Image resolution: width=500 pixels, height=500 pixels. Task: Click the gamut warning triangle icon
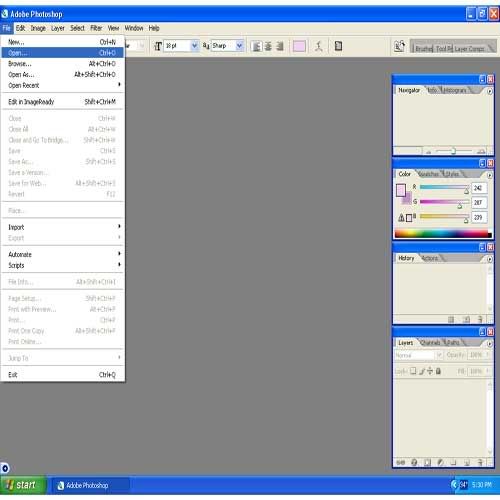401,218
